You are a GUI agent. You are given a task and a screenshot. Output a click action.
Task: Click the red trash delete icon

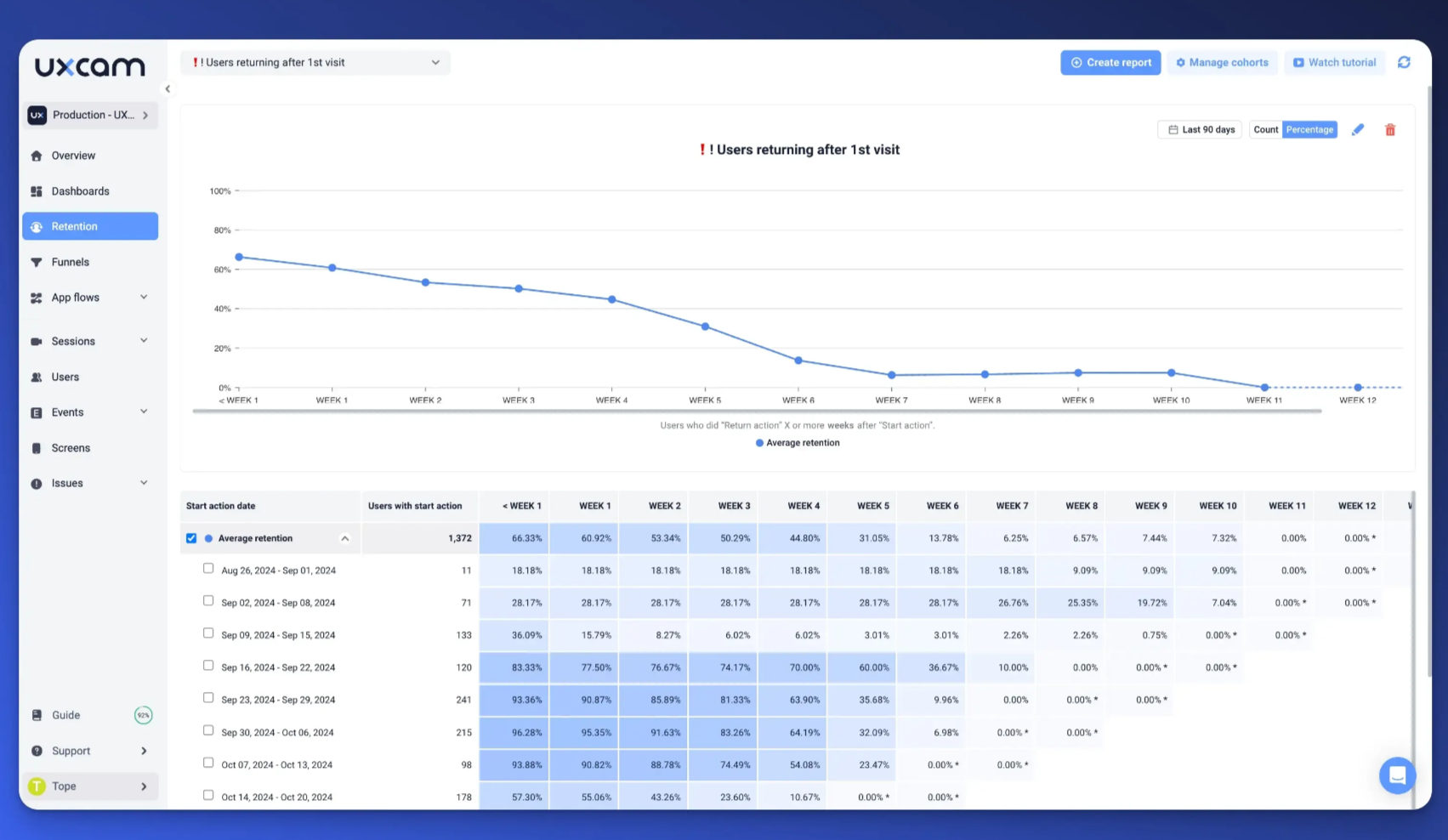[1390, 130]
